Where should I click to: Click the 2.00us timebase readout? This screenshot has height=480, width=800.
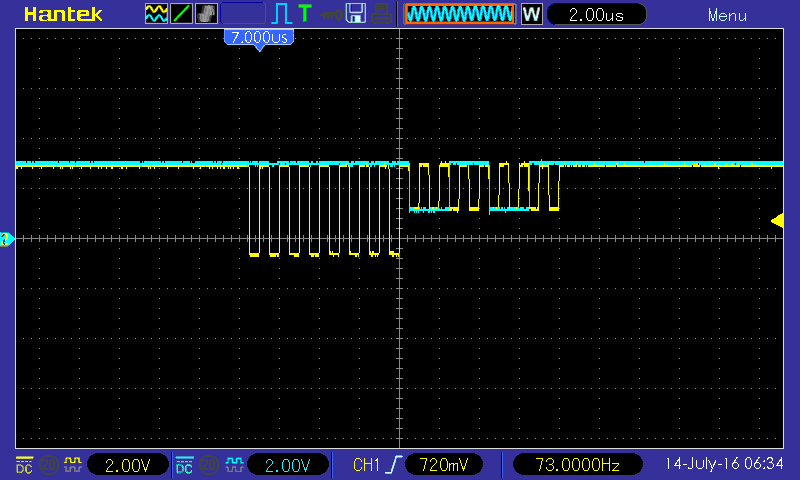[596, 15]
